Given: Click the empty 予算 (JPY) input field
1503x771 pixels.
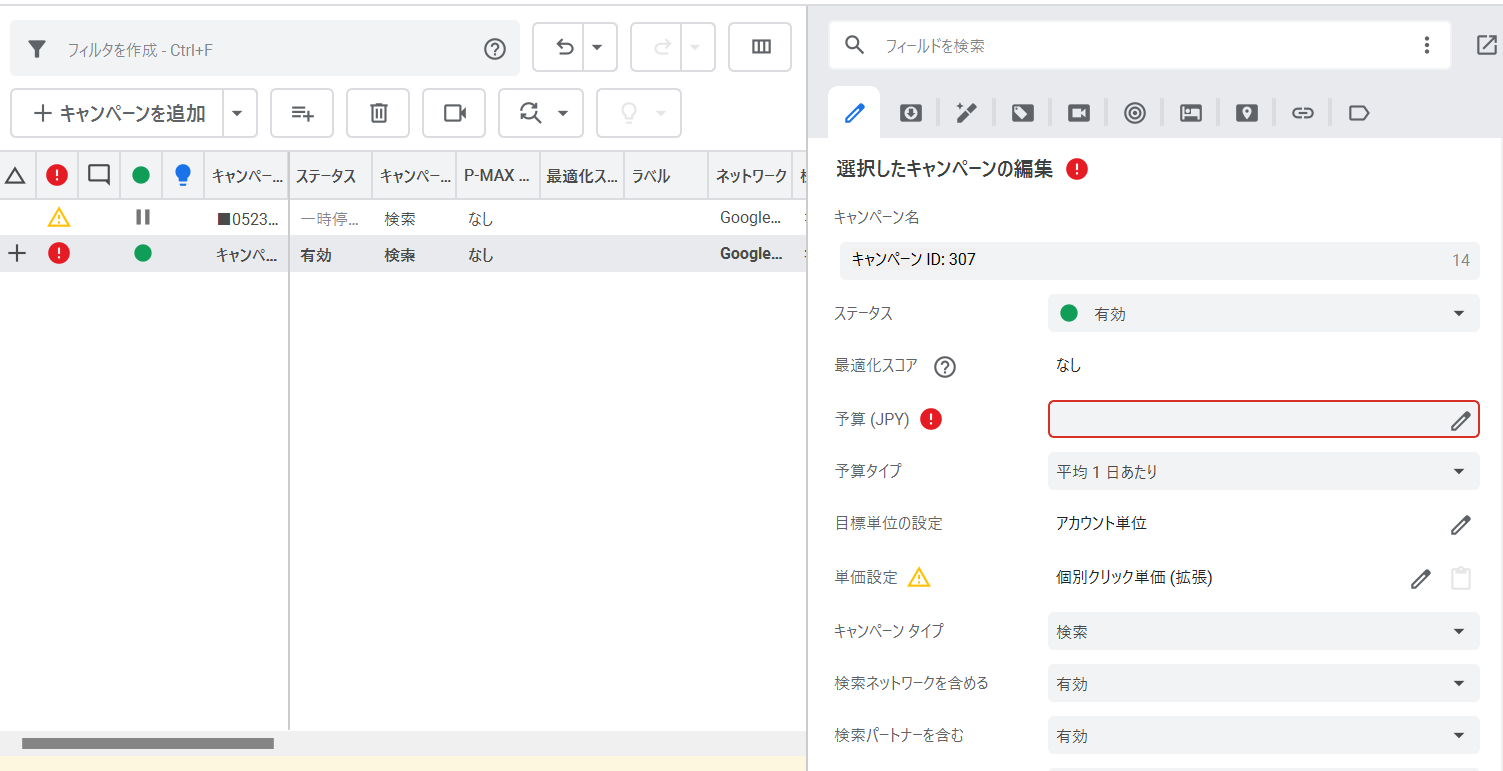Looking at the screenshot, I should click(1263, 419).
